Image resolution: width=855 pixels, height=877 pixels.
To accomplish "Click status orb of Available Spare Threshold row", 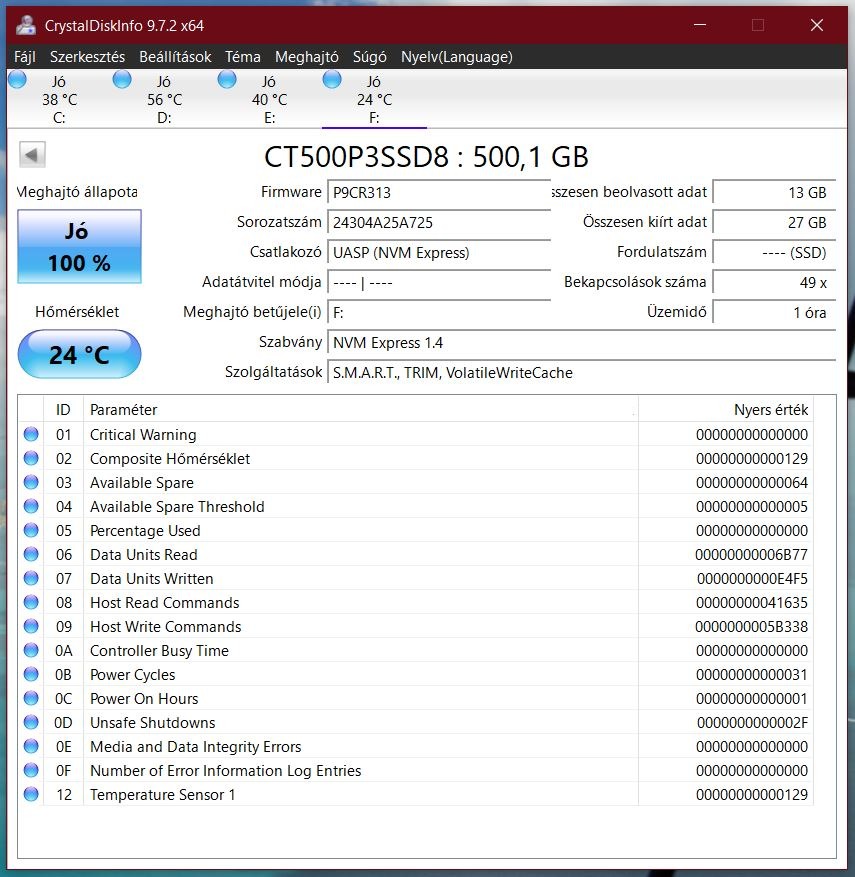I will point(31,506).
